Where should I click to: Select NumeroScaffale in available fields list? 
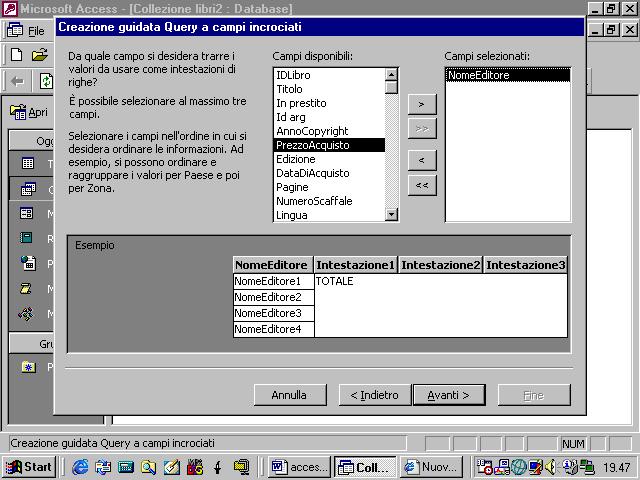(329, 201)
